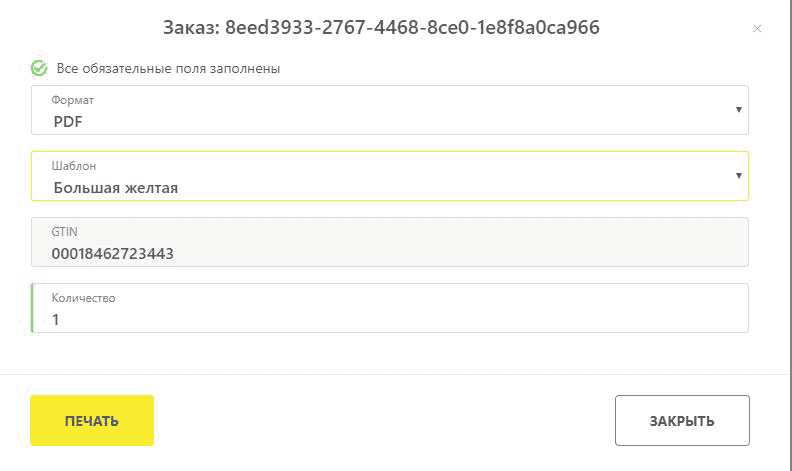The height and width of the screenshot is (471, 792).
Task: Close the order dialog with the X icon
Action: point(757,29)
